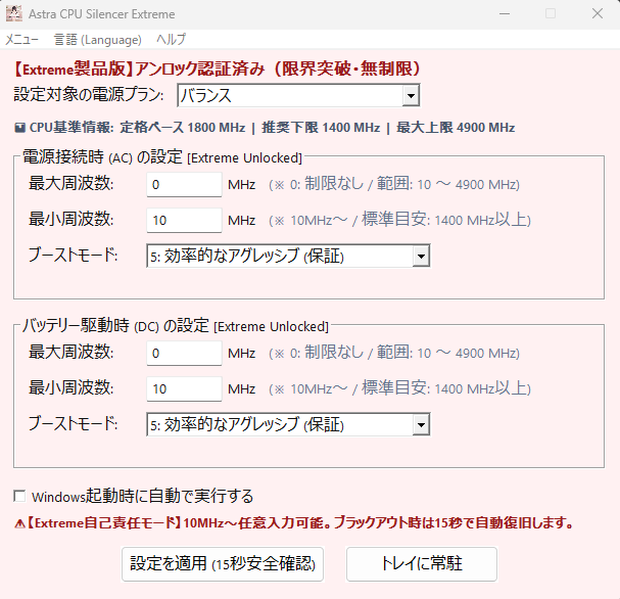
Task: Click the 推奨下限 1400 MHz text
Action: pos(321,128)
